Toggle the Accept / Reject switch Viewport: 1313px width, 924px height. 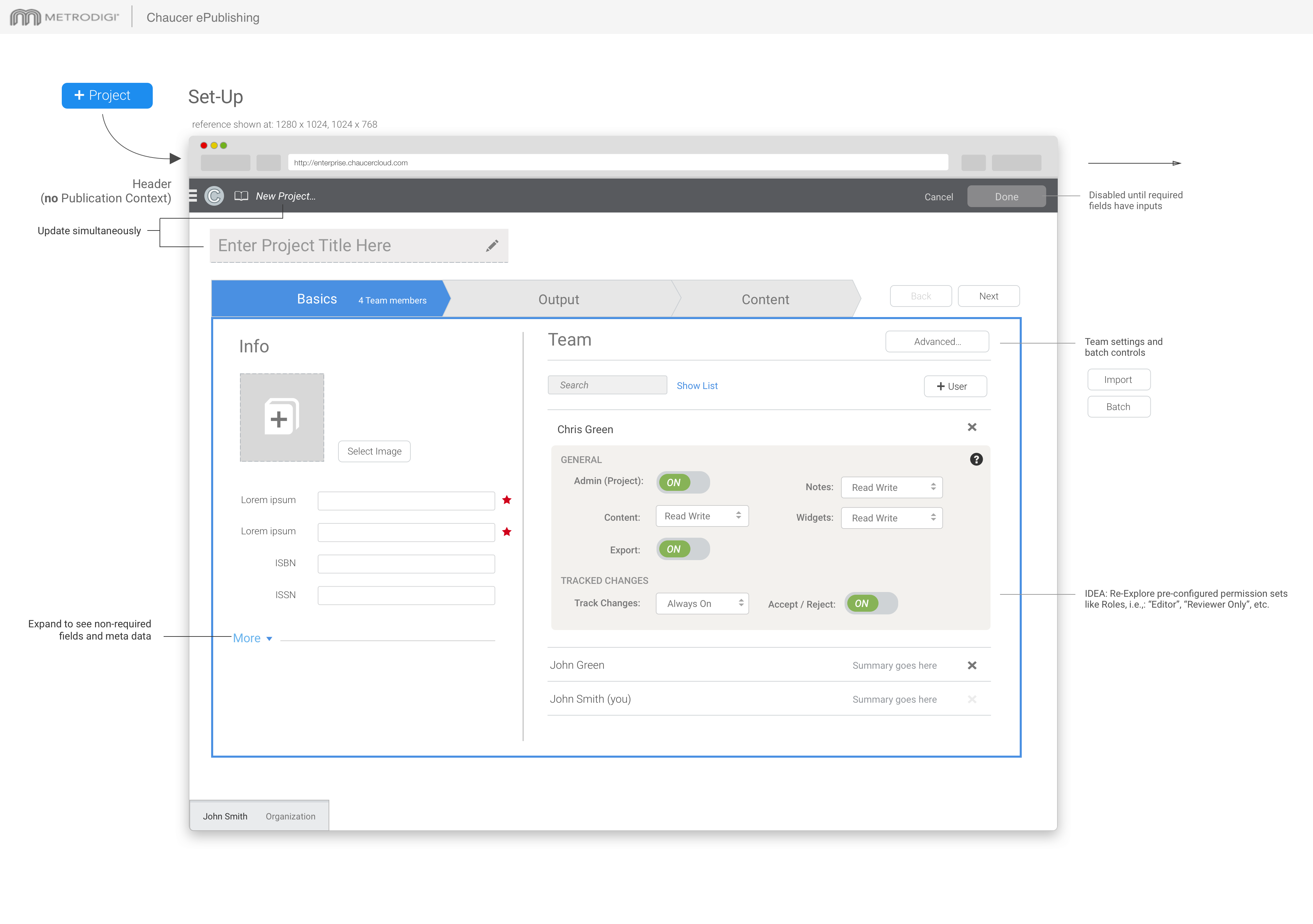pyautogui.click(x=870, y=604)
